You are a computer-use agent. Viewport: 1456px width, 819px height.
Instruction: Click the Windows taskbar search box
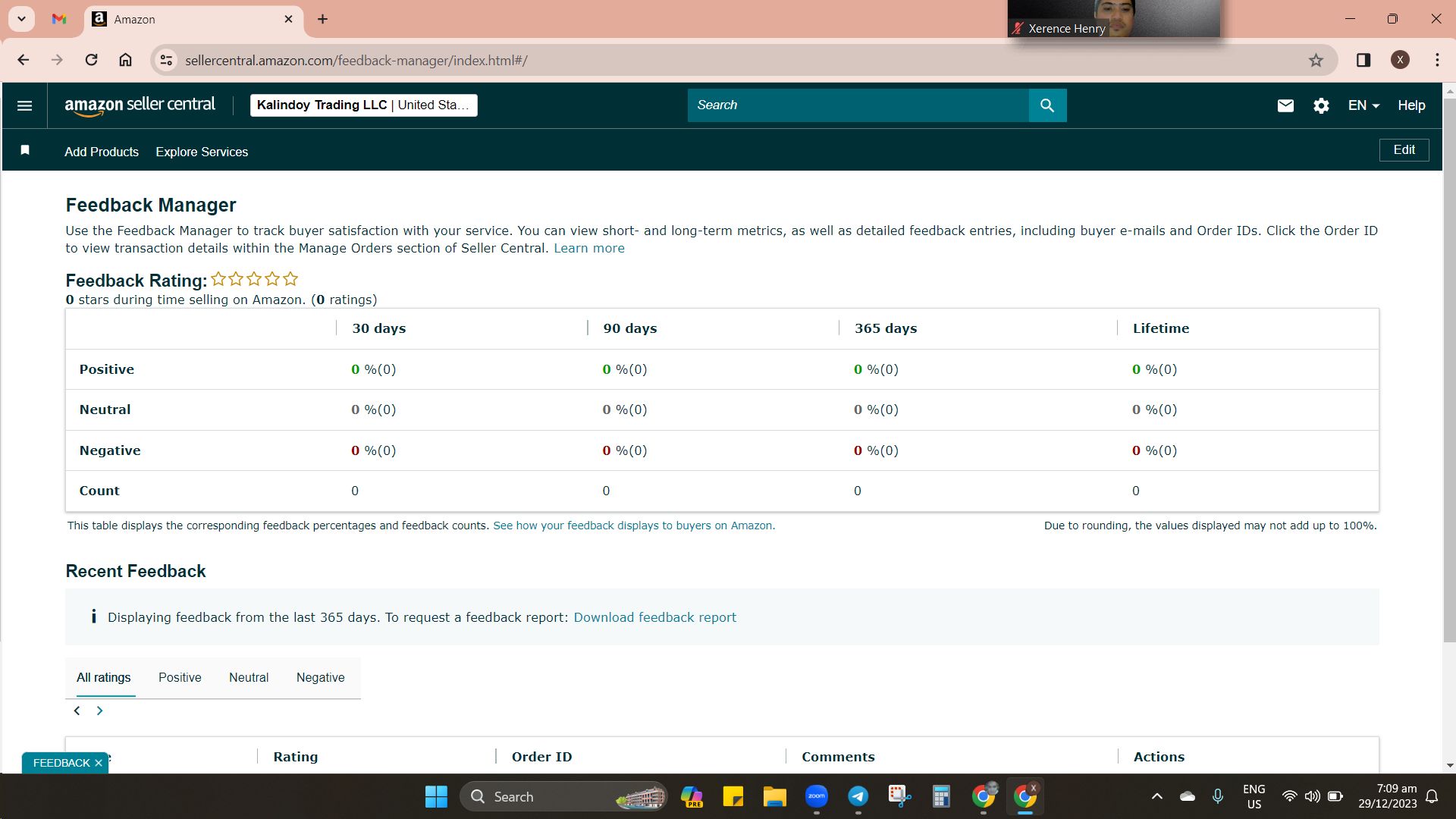tap(563, 796)
